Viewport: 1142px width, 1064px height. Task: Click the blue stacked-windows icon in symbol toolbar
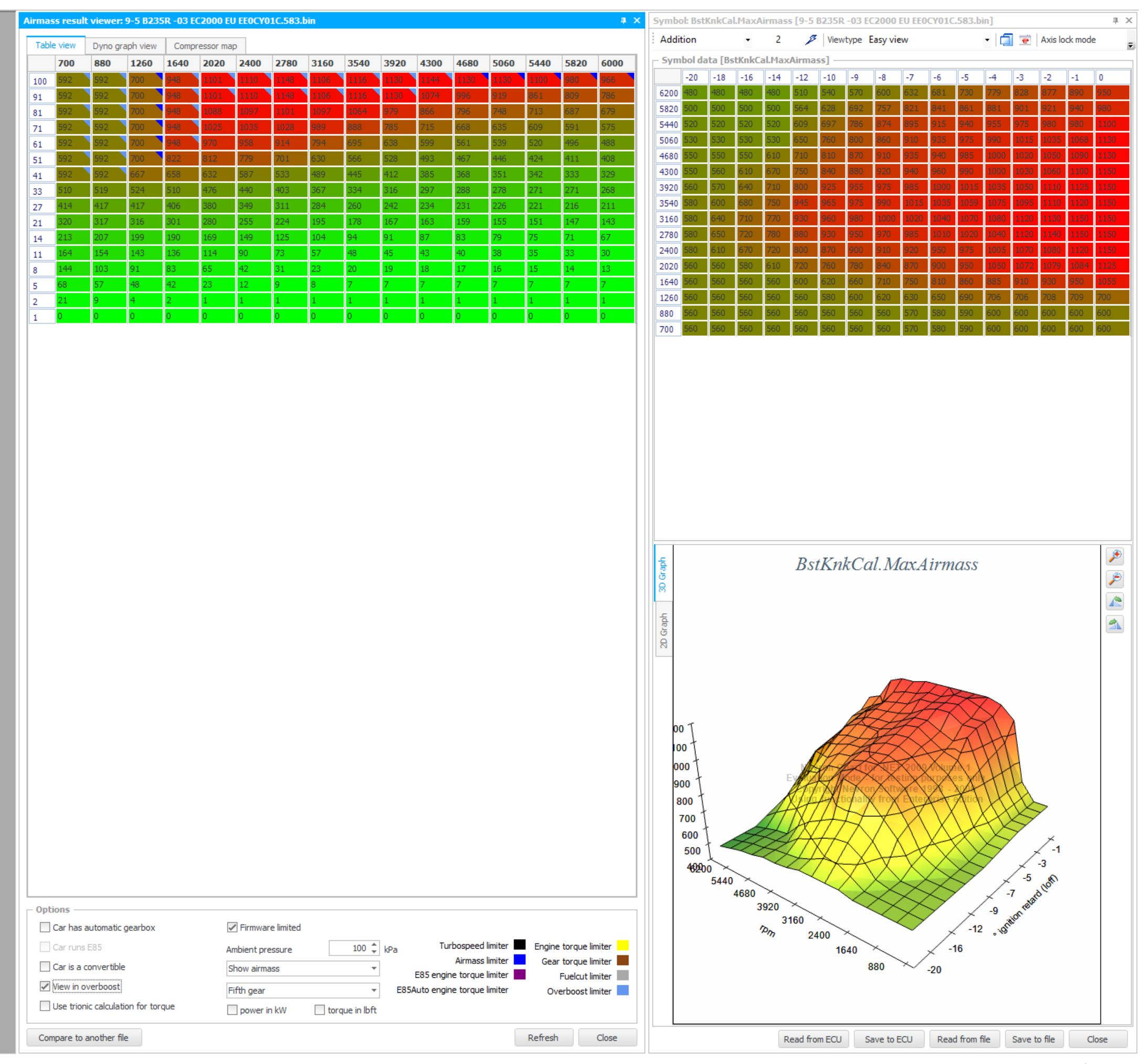click(x=1006, y=40)
